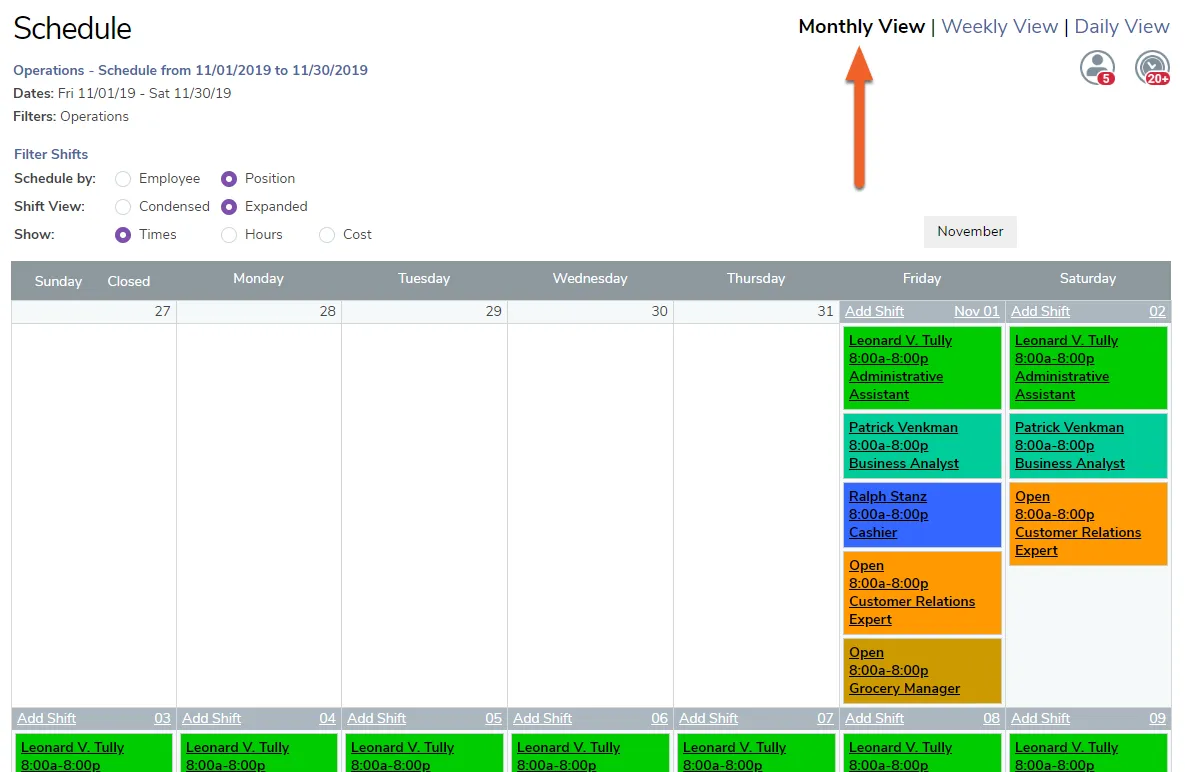This screenshot has width=1185, height=772.
Task: Open the 02 date link
Action: [x=1157, y=311]
